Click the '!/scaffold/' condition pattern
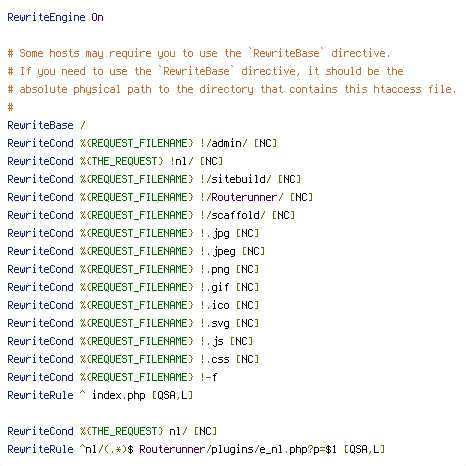Image resolution: width=466 pixels, height=466 pixels. point(233,215)
